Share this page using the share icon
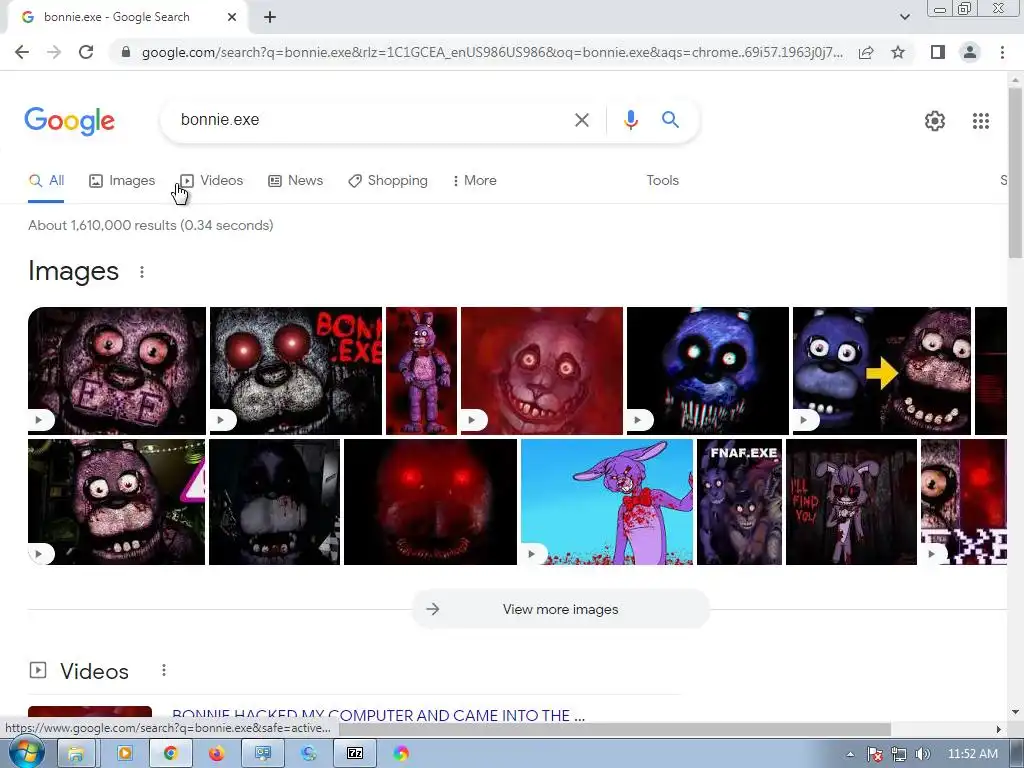1024x768 pixels. click(x=866, y=52)
